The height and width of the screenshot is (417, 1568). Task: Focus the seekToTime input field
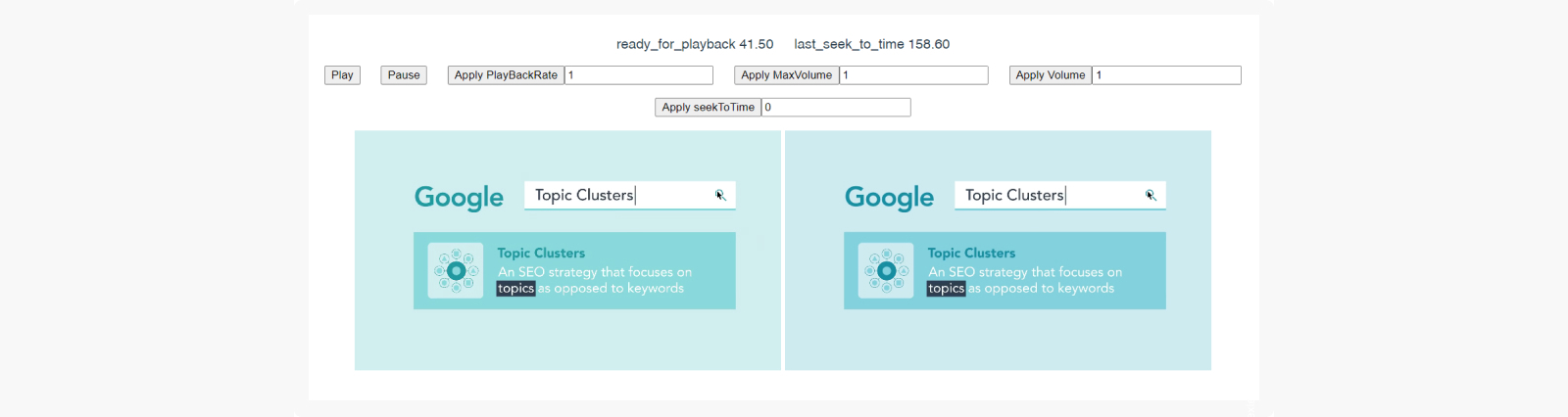pos(836,108)
